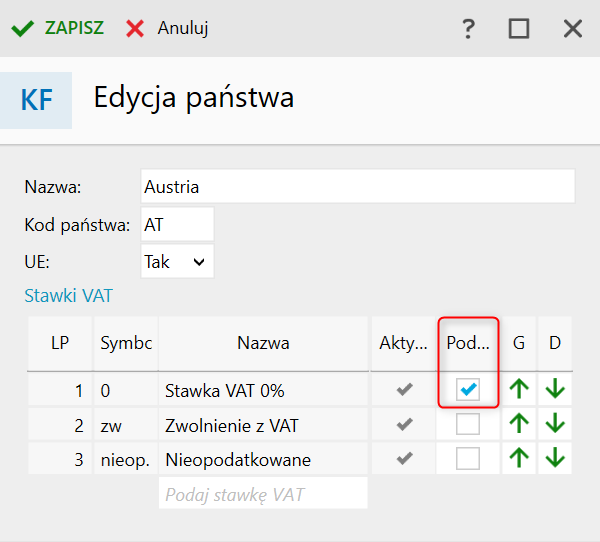This screenshot has height=542, width=600.
Task: Uncheck default checkbox for Stawka VAT 0%
Action: pos(467,391)
